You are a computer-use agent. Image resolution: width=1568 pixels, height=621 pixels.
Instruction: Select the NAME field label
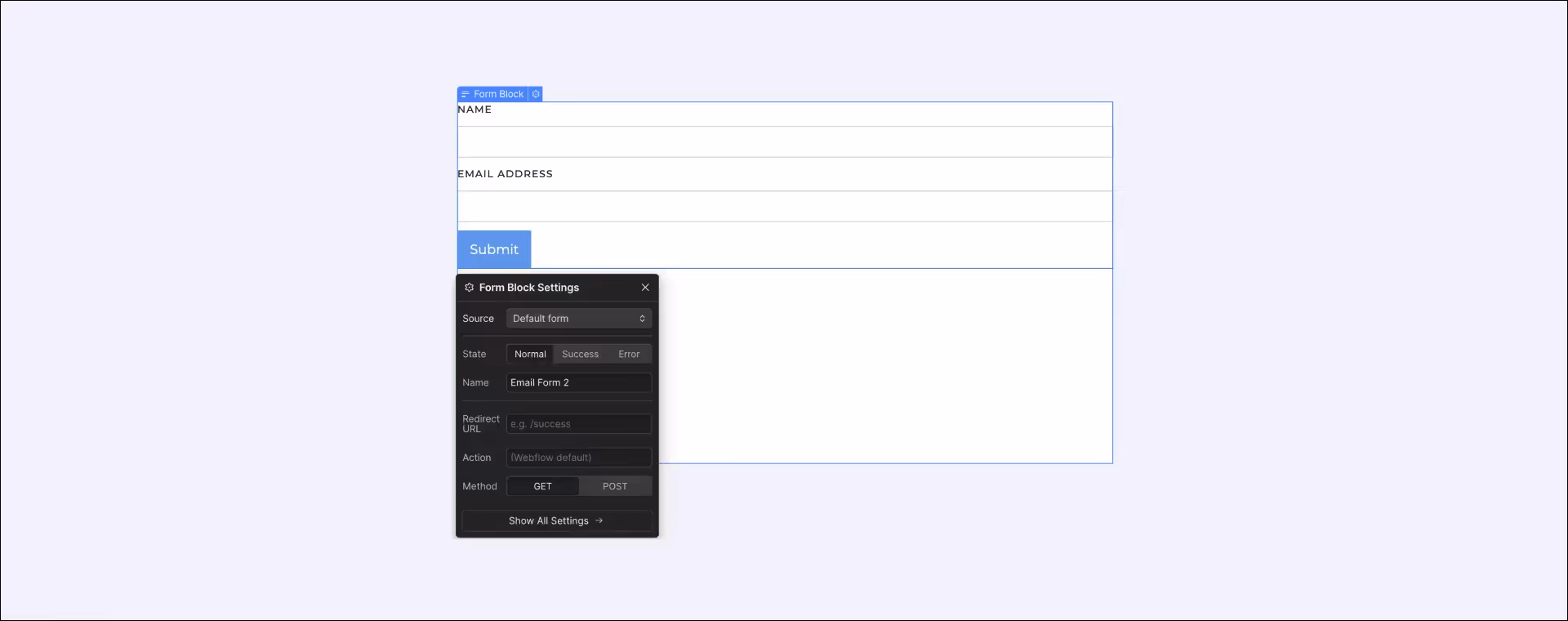point(474,109)
